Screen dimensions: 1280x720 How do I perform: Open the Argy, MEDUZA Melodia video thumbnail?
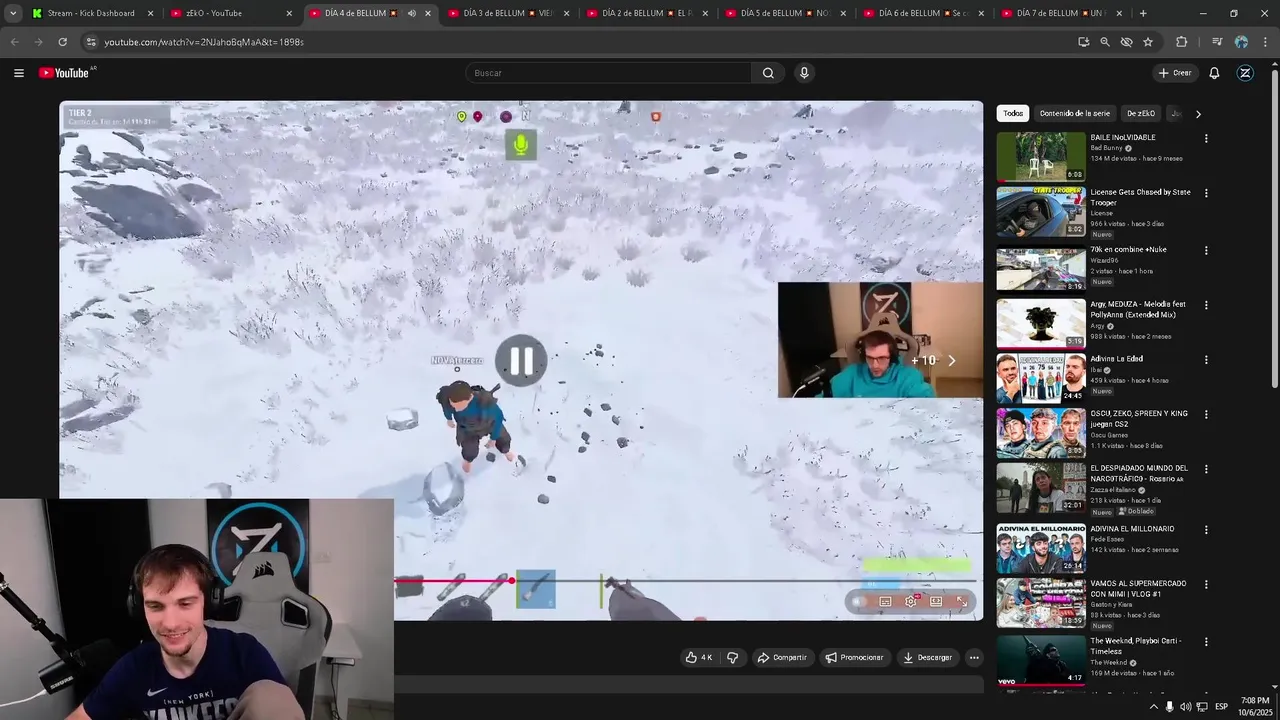(1041, 323)
